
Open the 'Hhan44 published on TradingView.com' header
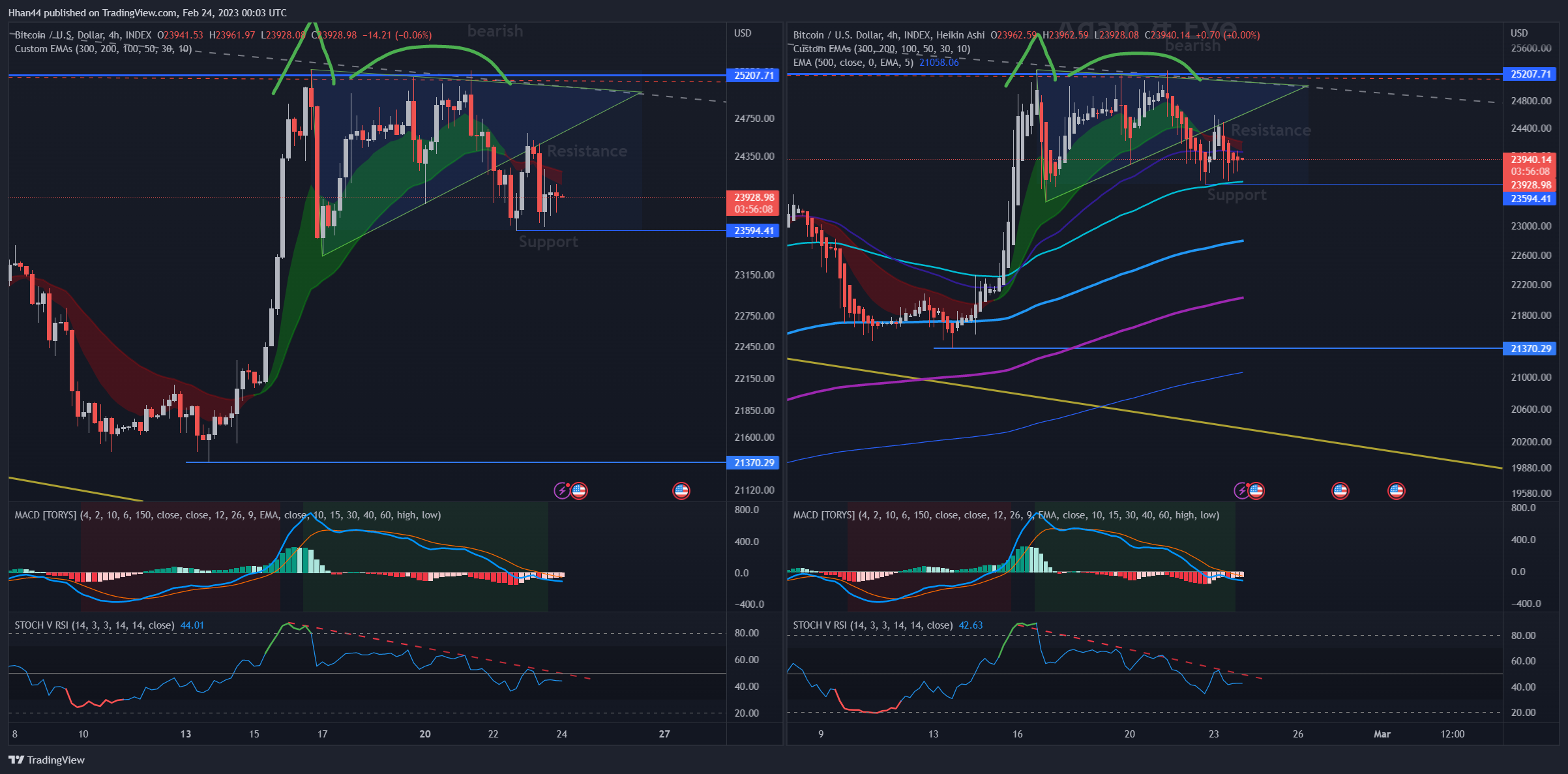(147, 12)
